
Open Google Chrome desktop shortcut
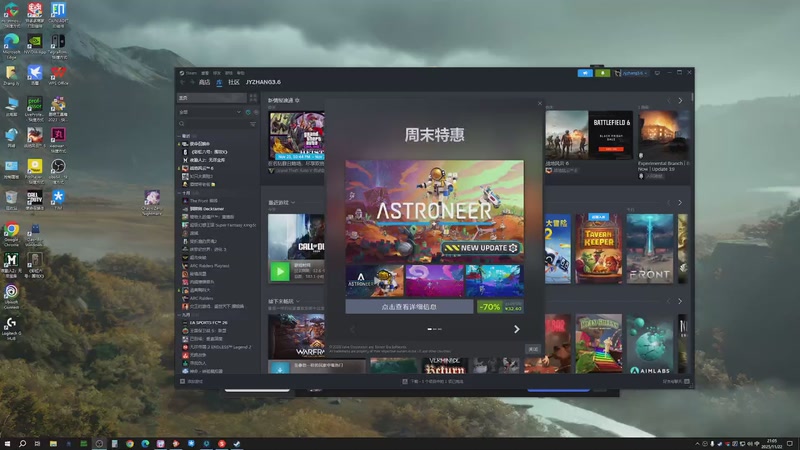pyautogui.click(x=11, y=234)
